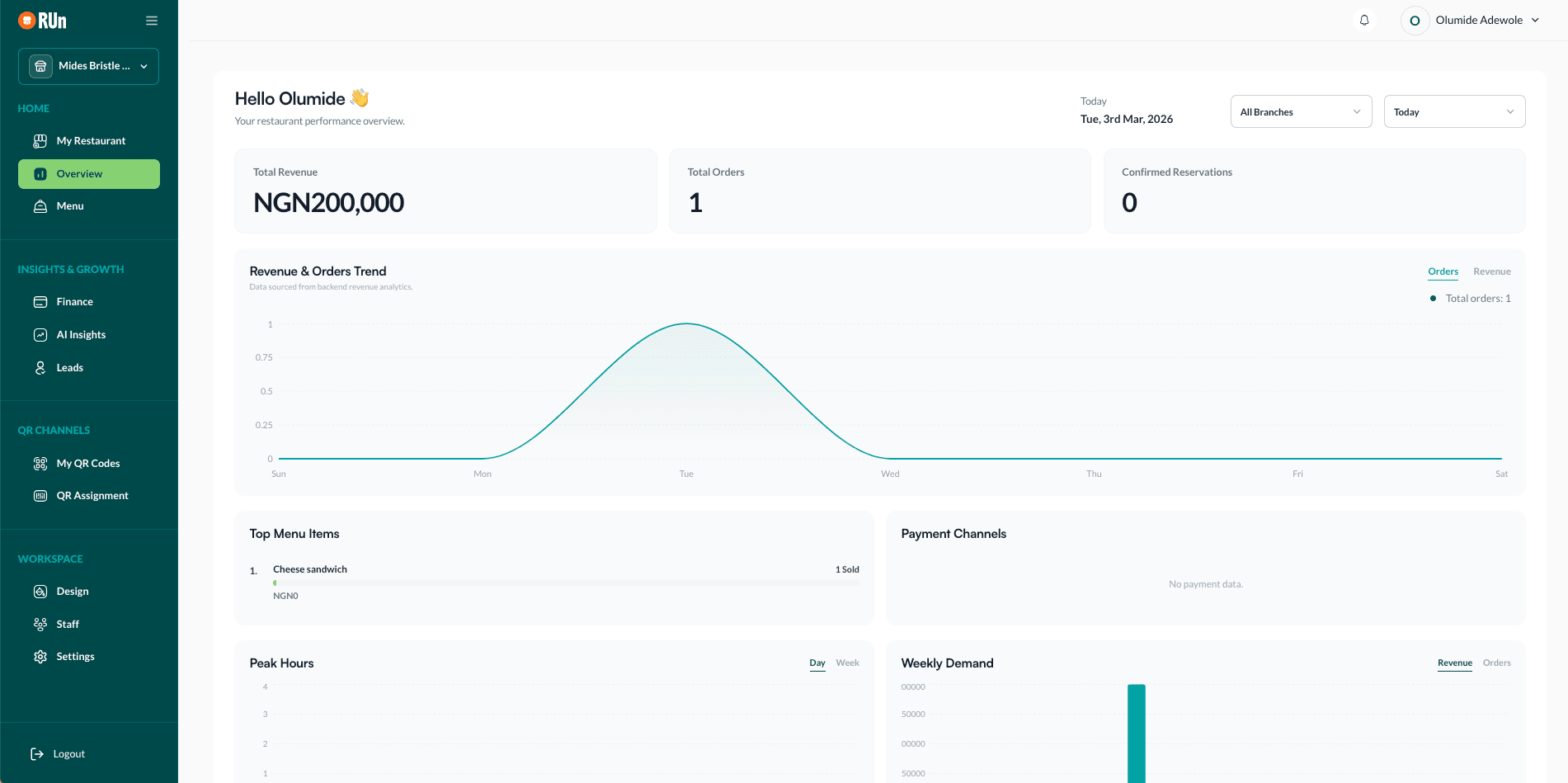Click the My QR Codes icon
Screen dimensions: 1568x783
coord(40,463)
